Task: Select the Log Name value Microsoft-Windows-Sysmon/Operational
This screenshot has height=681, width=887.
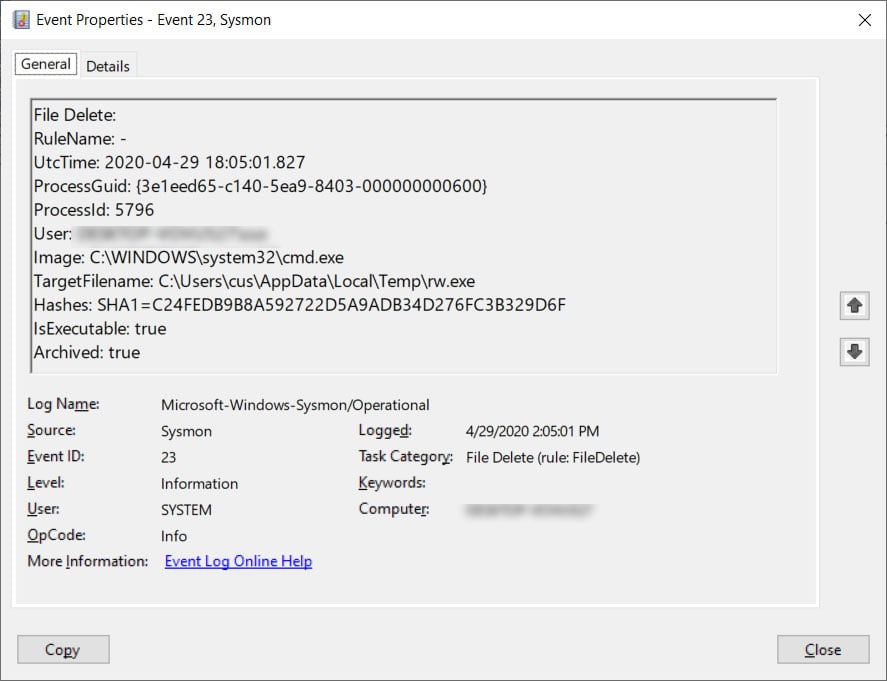Action: point(295,405)
